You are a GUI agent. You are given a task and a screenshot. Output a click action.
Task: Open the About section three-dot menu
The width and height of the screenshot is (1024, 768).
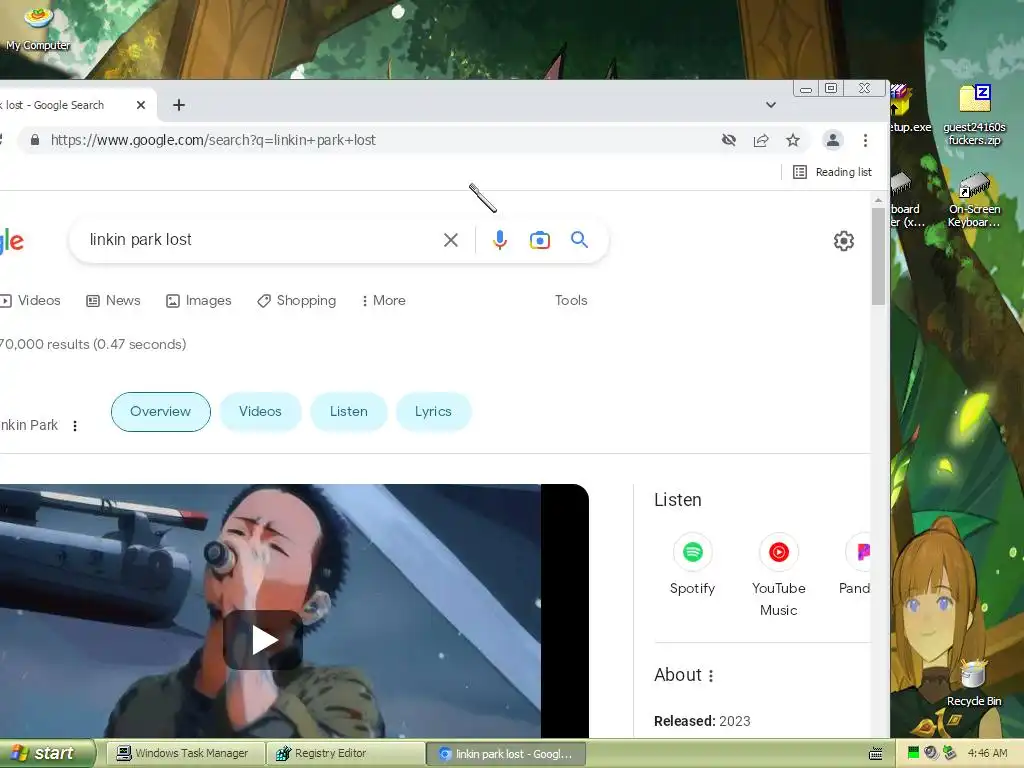click(711, 675)
